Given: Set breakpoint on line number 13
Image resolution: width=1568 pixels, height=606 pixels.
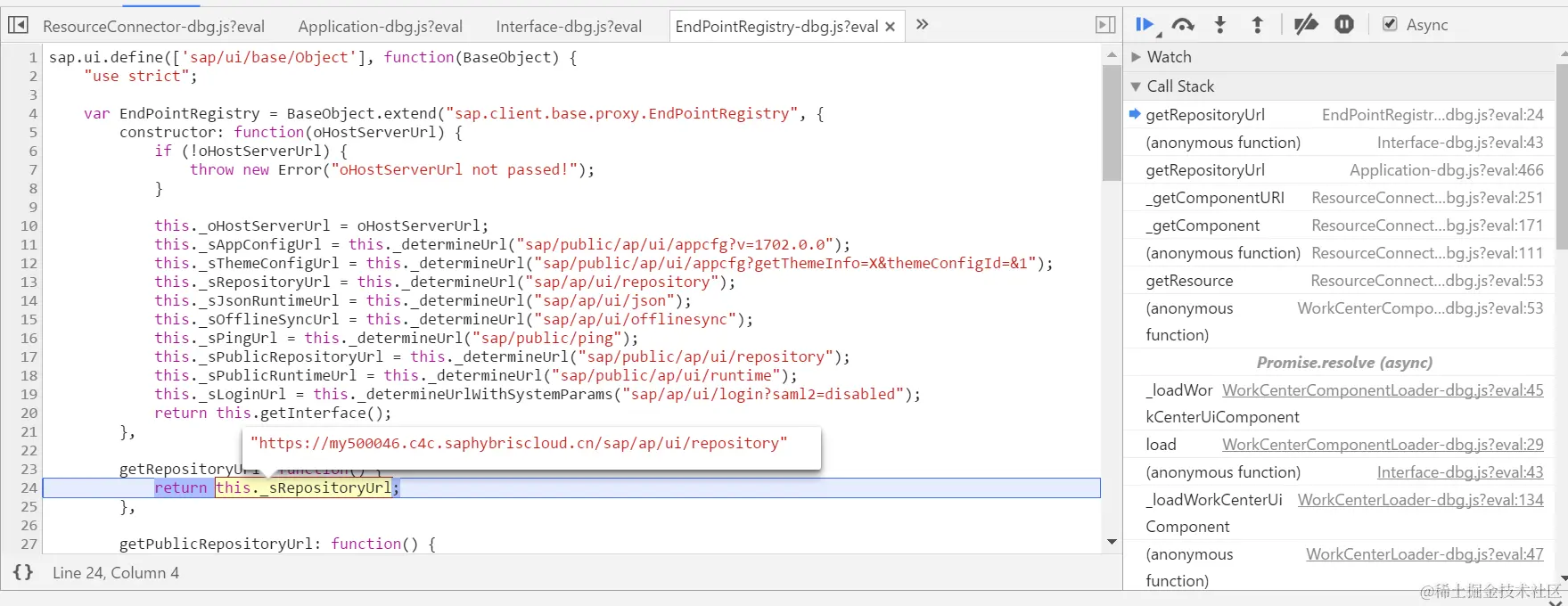Looking at the screenshot, I should [29, 283].
